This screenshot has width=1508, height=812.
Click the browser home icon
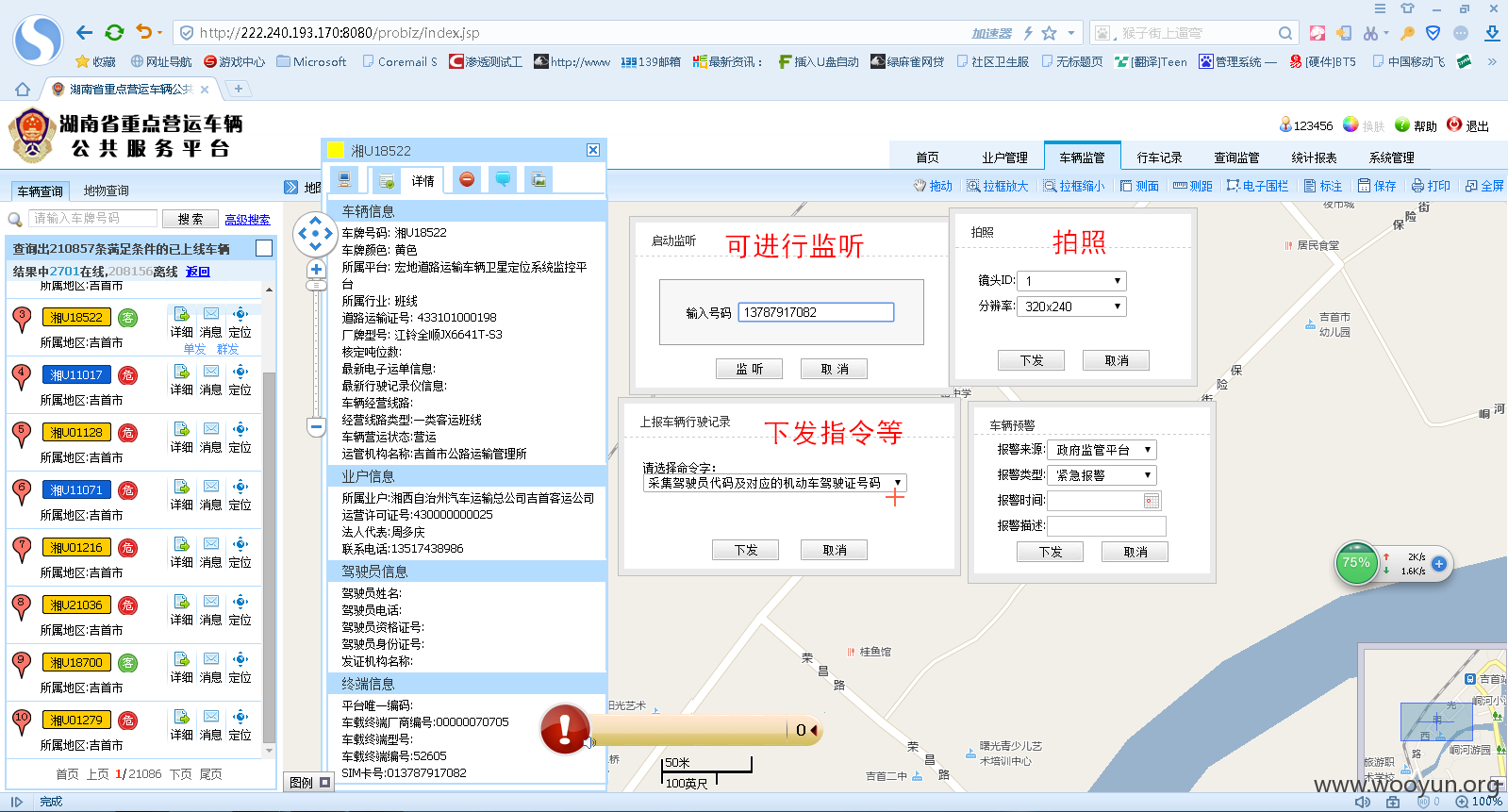23,90
